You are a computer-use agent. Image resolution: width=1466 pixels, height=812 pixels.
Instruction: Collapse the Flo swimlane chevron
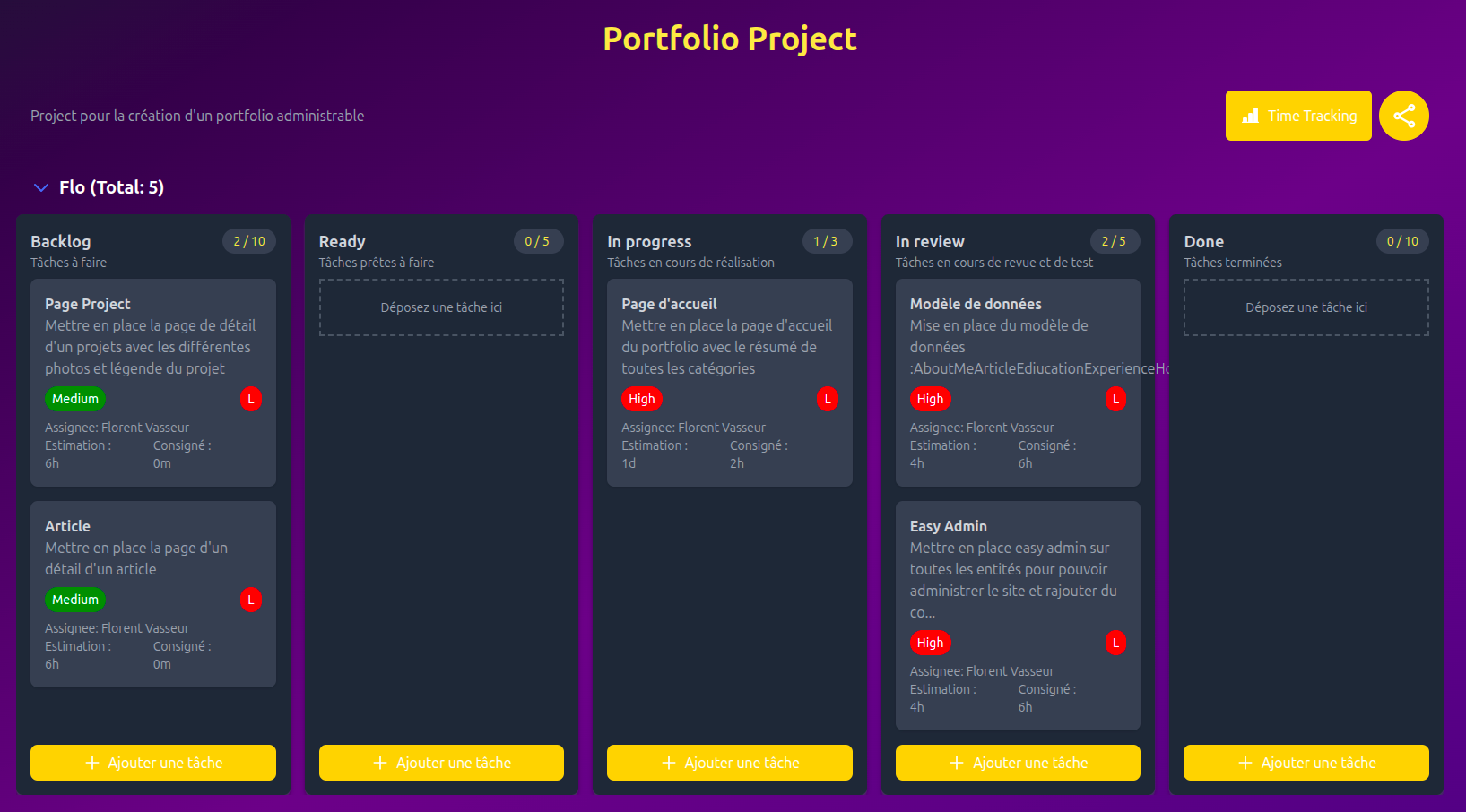pos(40,187)
